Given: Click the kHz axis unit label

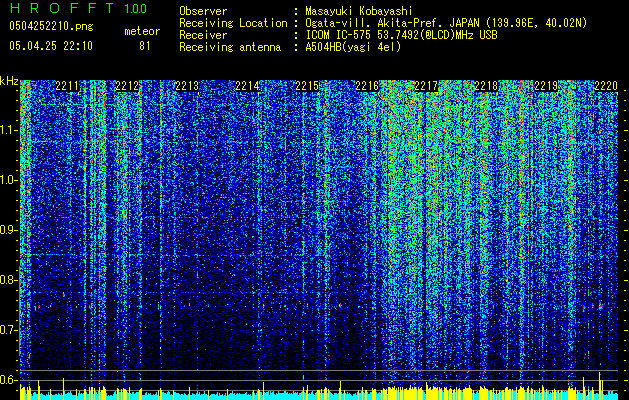Looking at the screenshot, I should [9, 81].
